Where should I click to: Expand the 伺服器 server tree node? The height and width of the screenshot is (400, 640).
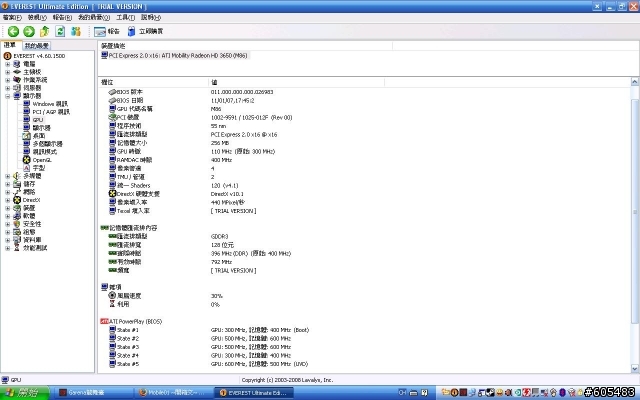(7, 88)
